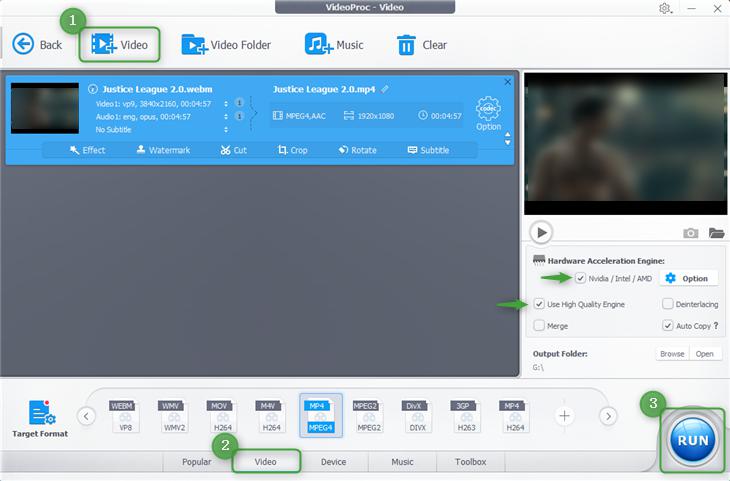Click the 1920x1080 output resolution
The height and width of the screenshot is (481, 730).
(369, 115)
